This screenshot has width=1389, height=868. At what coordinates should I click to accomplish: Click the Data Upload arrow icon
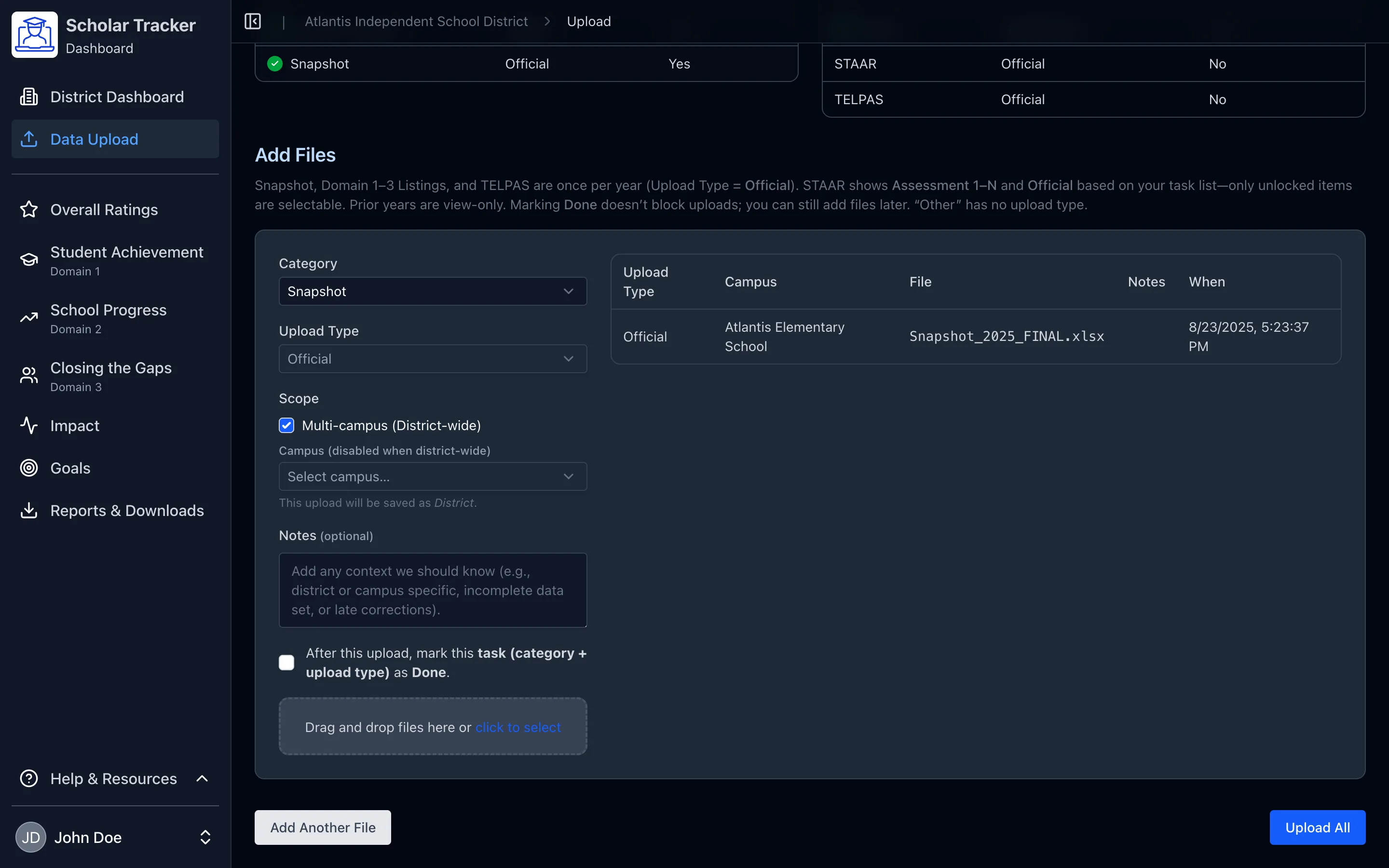(x=29, y=138)
